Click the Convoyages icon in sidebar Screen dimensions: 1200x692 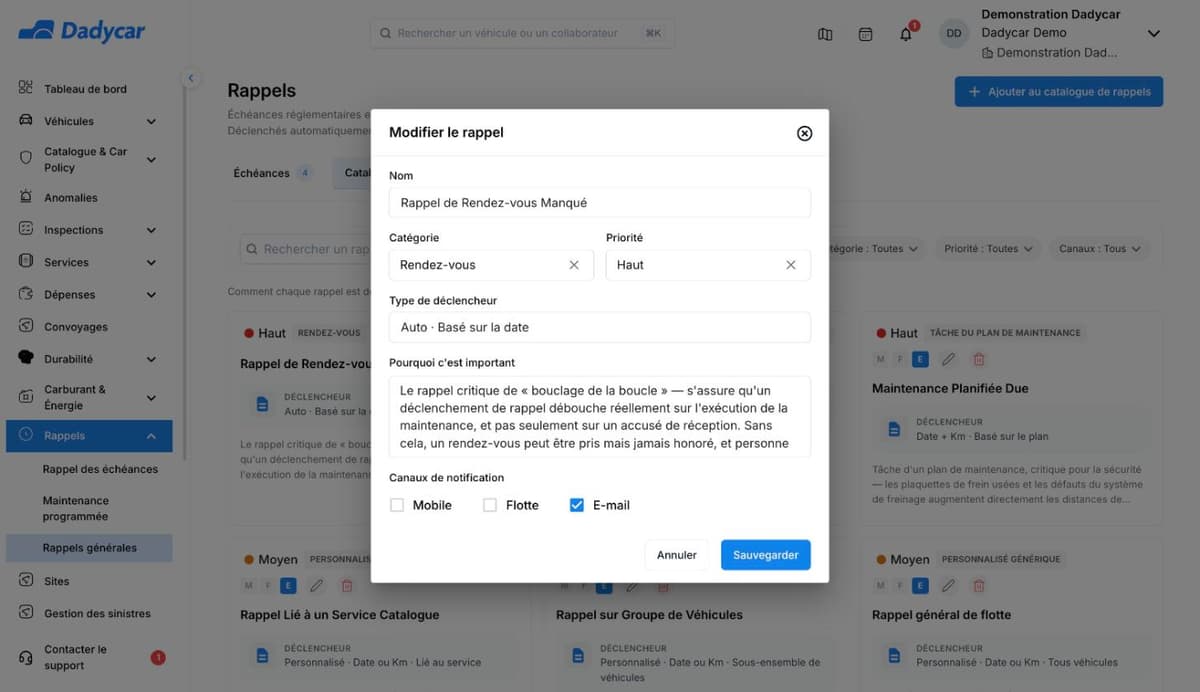click(x=26, y=326)
